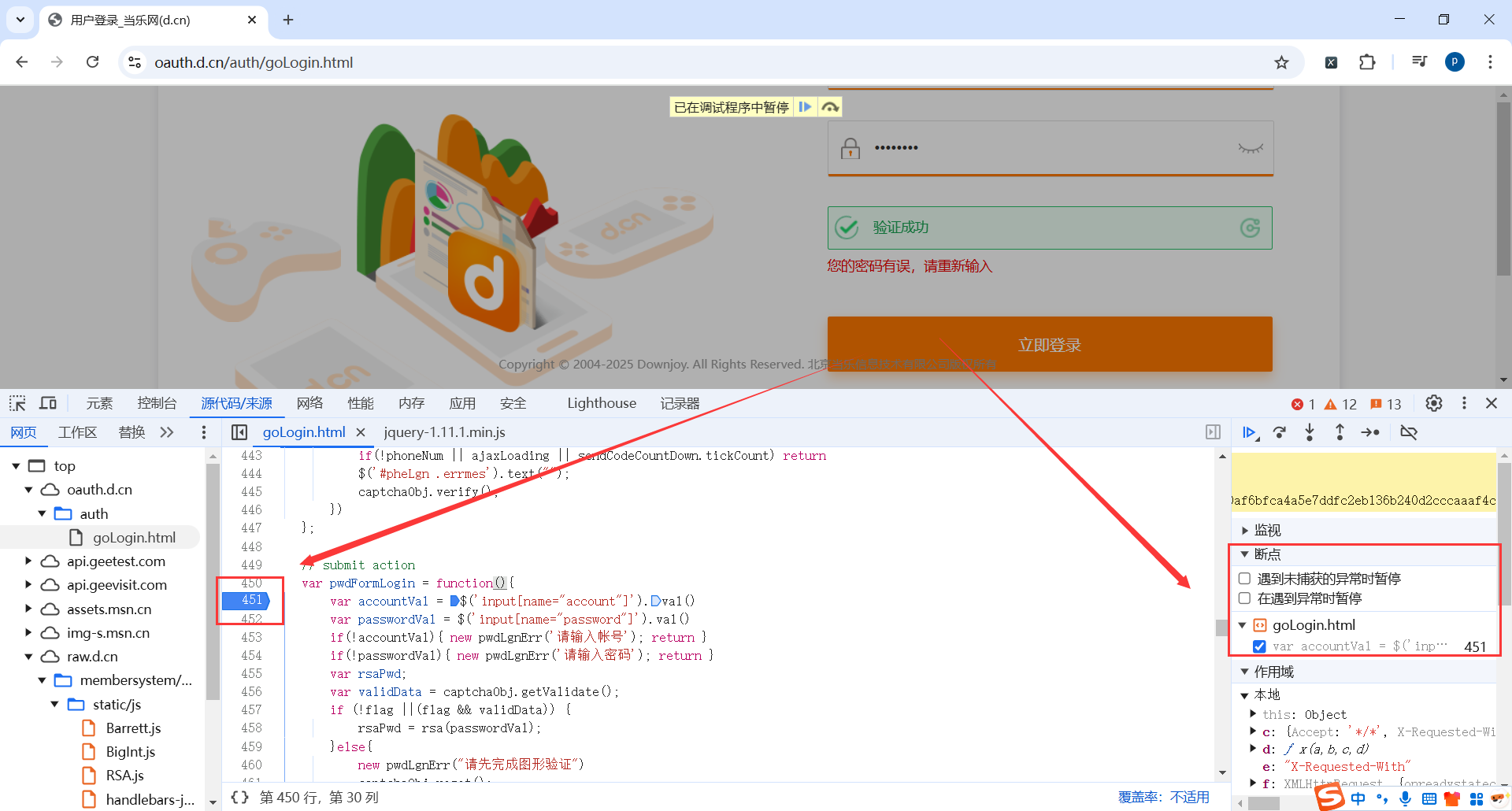Open the tab search dropdown
The width and height of the screenshot is (1512, 811).
pos(20,20)
